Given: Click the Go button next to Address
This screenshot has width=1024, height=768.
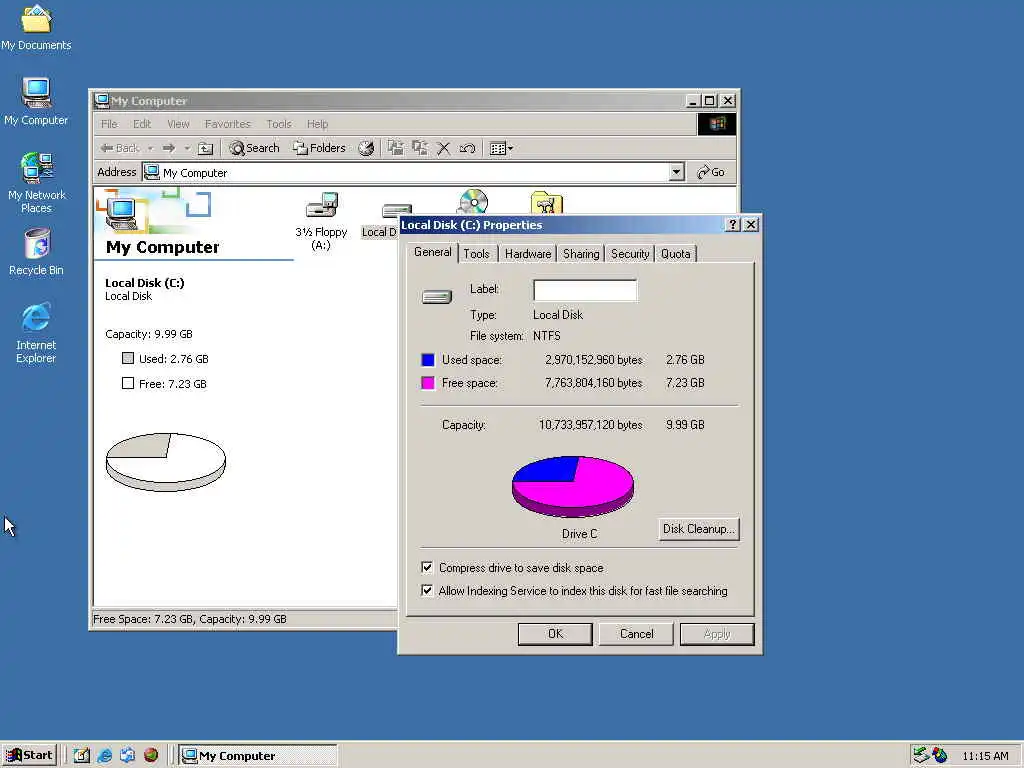Looking at the screenshot, I should tap(712, 172).
